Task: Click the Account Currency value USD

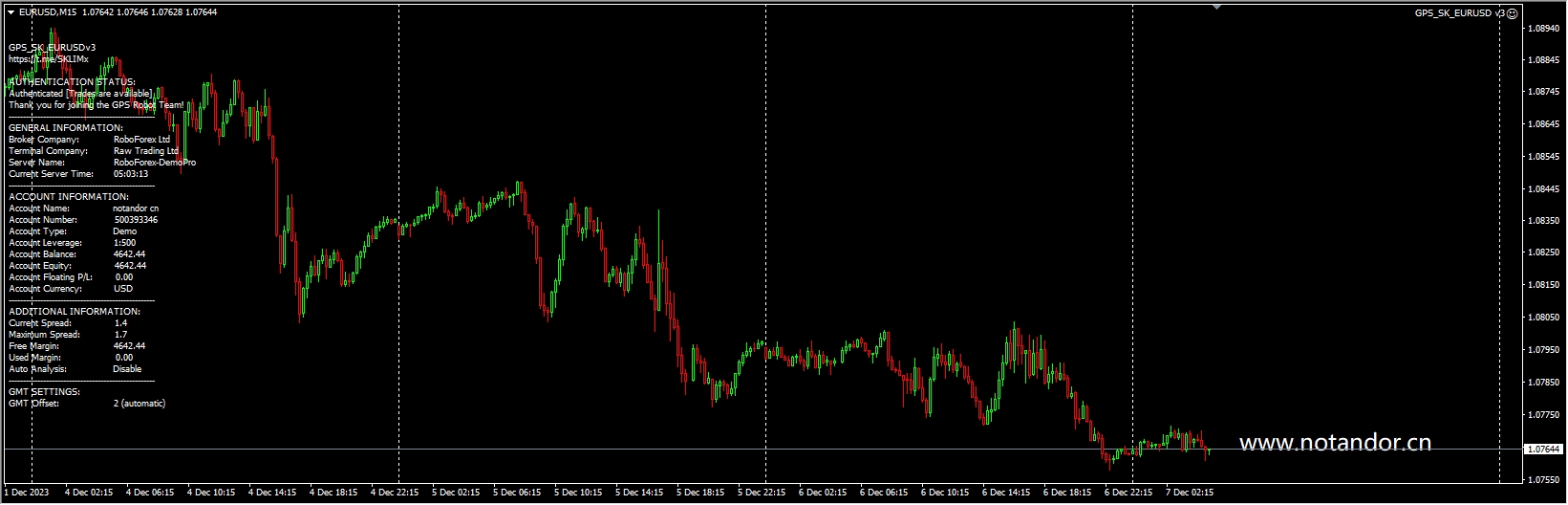Action: (x=123, y=289)
